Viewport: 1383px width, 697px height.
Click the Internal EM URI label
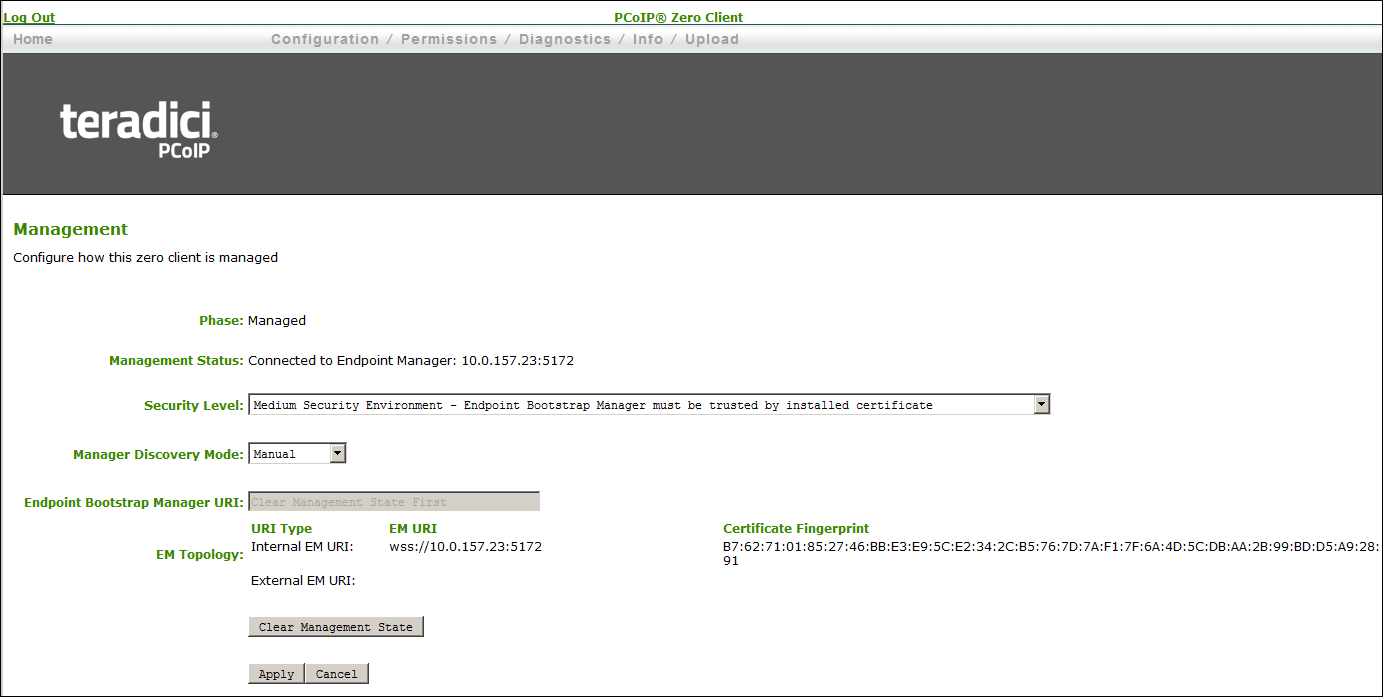click(x=304, y=546)
